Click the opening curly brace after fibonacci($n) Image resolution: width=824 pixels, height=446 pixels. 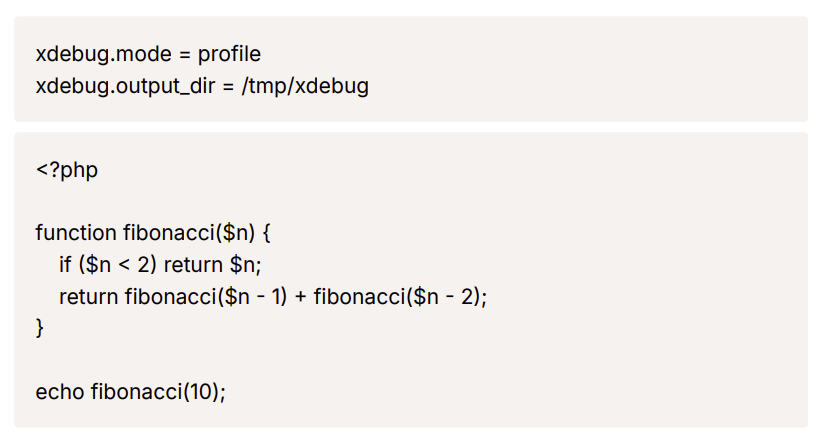266,233
